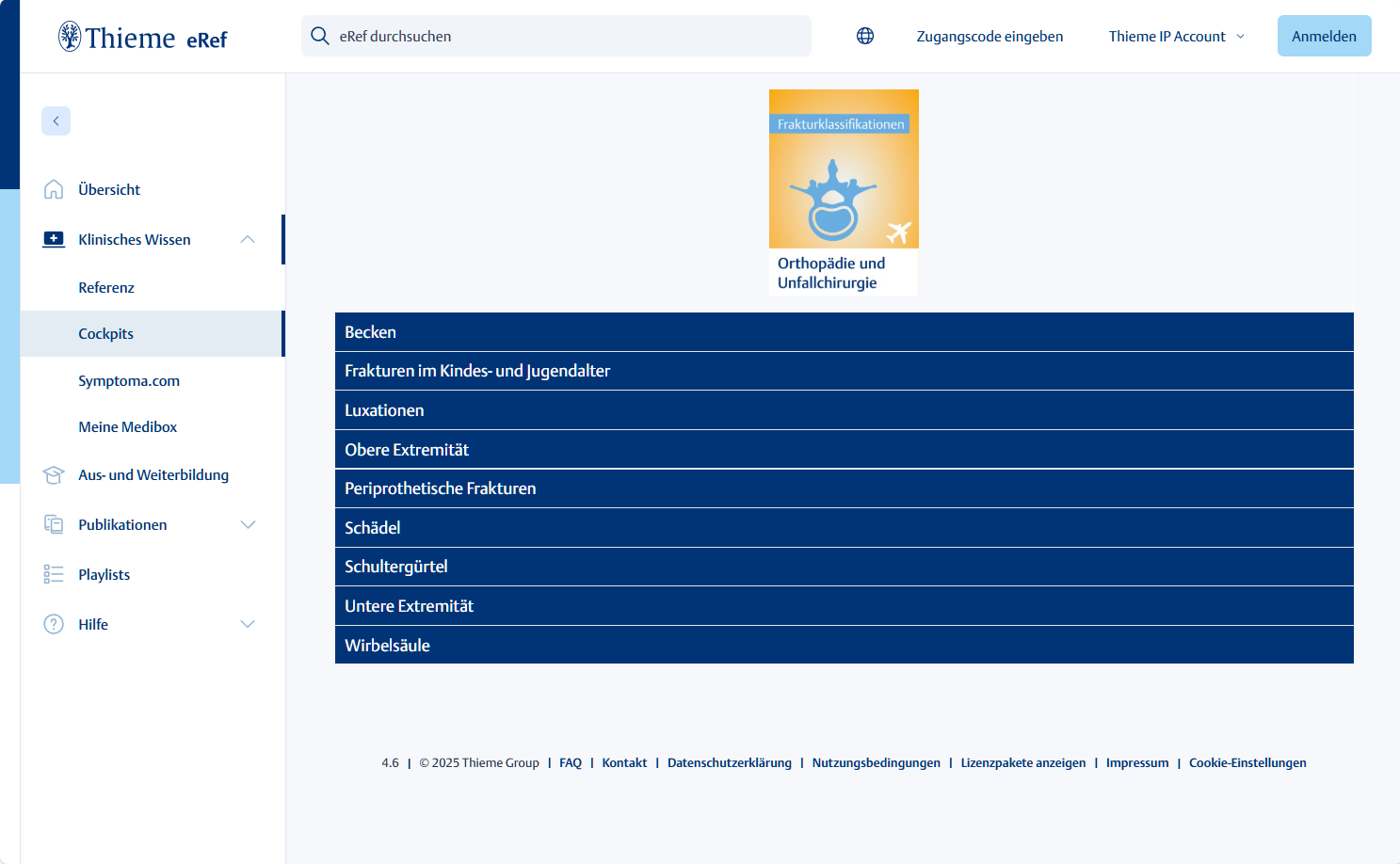Select Referenz in the sidebar
The height and width of the screenshot is (864, 1400).
[x=106, y=287]
